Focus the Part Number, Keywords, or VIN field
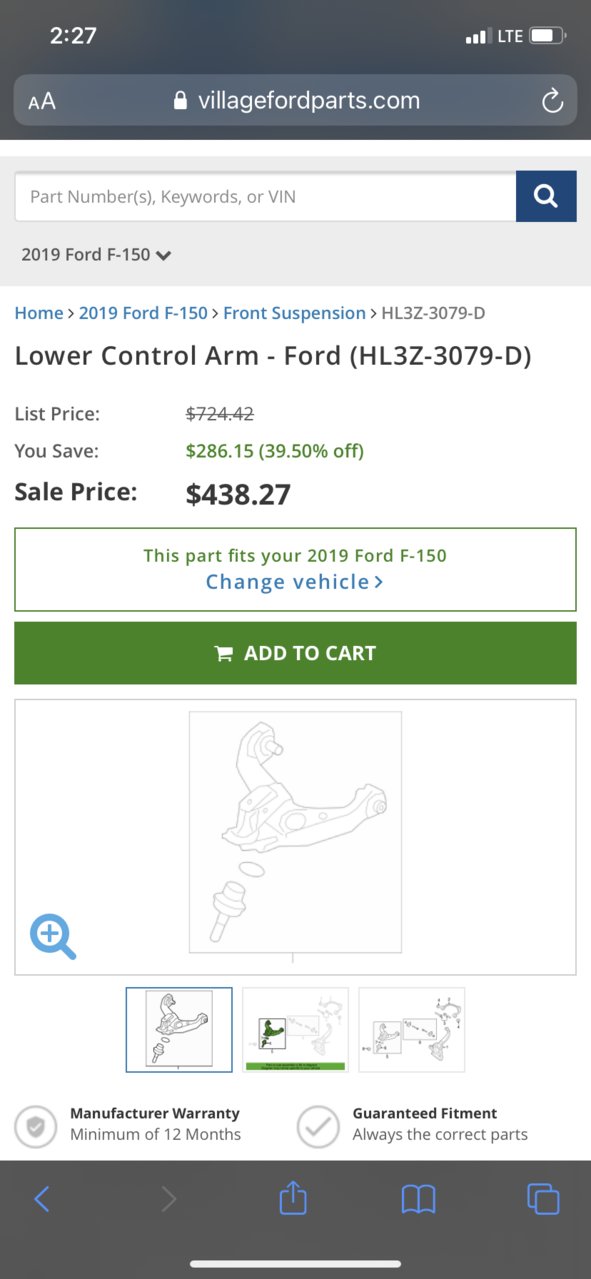This screenshot has width=591, height=1279. [265, 196]
